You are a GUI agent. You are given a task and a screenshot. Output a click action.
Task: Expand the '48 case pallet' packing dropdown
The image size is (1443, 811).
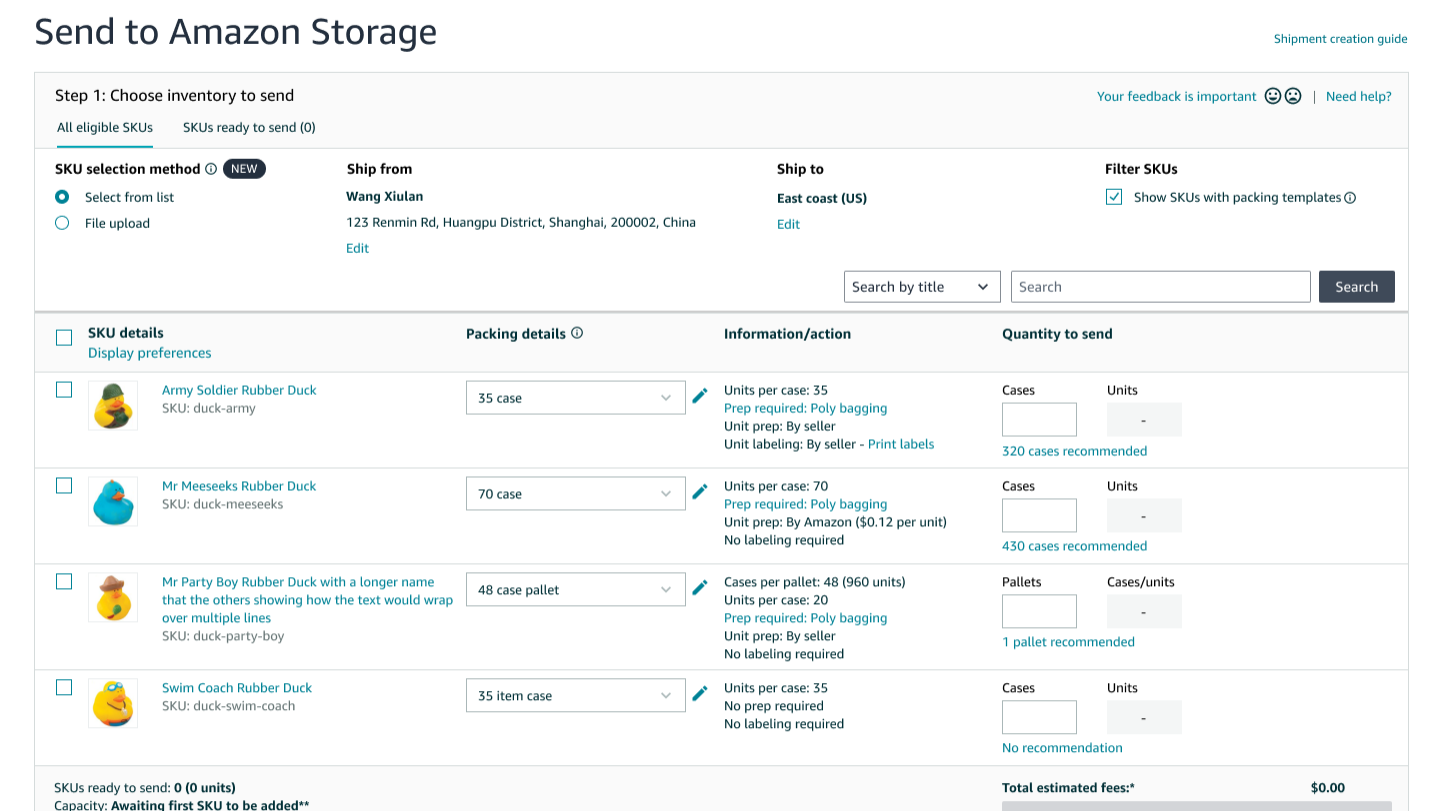pyautogui.click(x=576, y=590)
